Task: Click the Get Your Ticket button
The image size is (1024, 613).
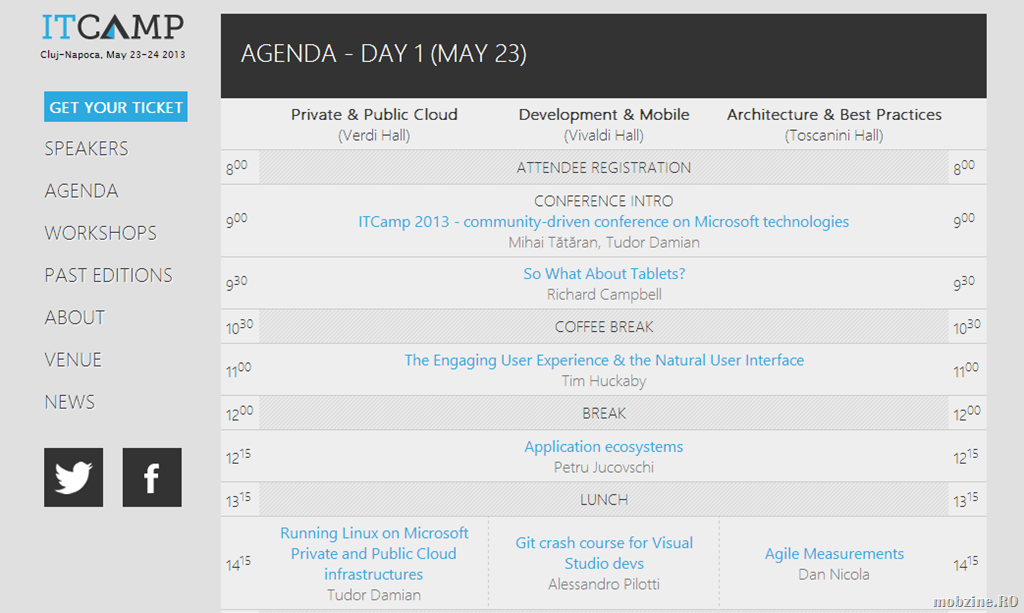Action: 116,107
